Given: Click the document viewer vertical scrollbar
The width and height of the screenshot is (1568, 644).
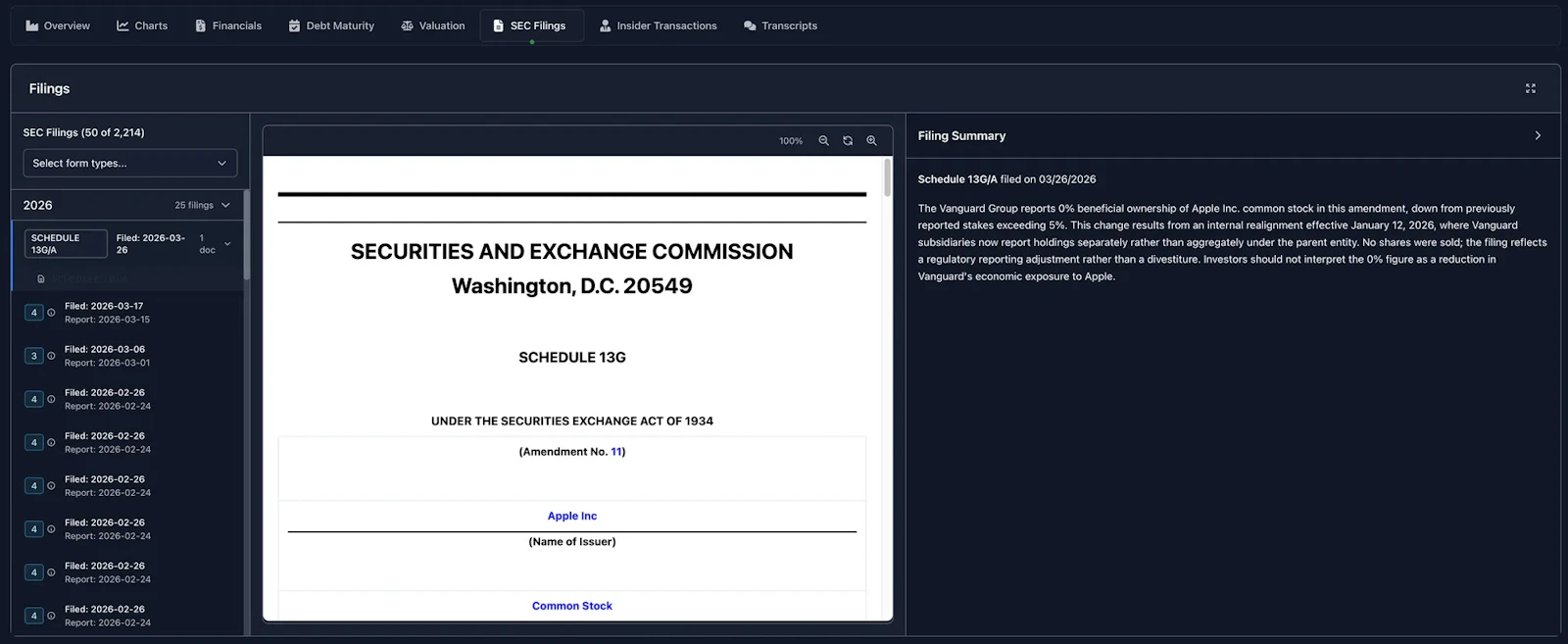Looking at the screenshot, I should point(888,178).
